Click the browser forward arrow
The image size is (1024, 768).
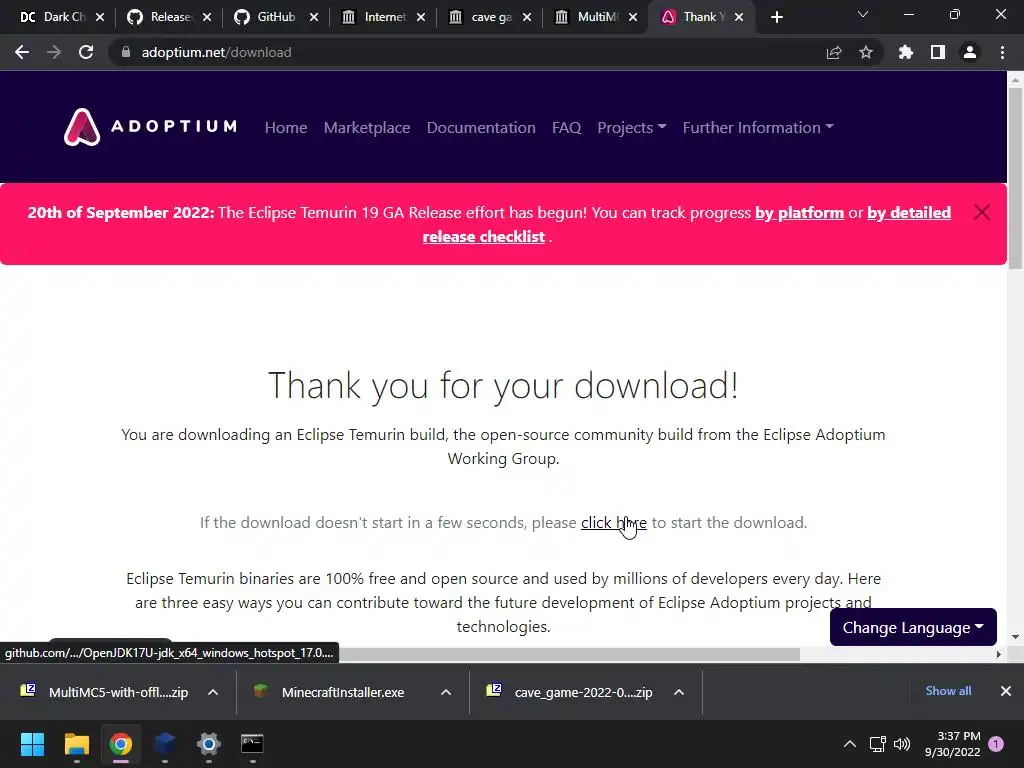[x=54, y=52]
